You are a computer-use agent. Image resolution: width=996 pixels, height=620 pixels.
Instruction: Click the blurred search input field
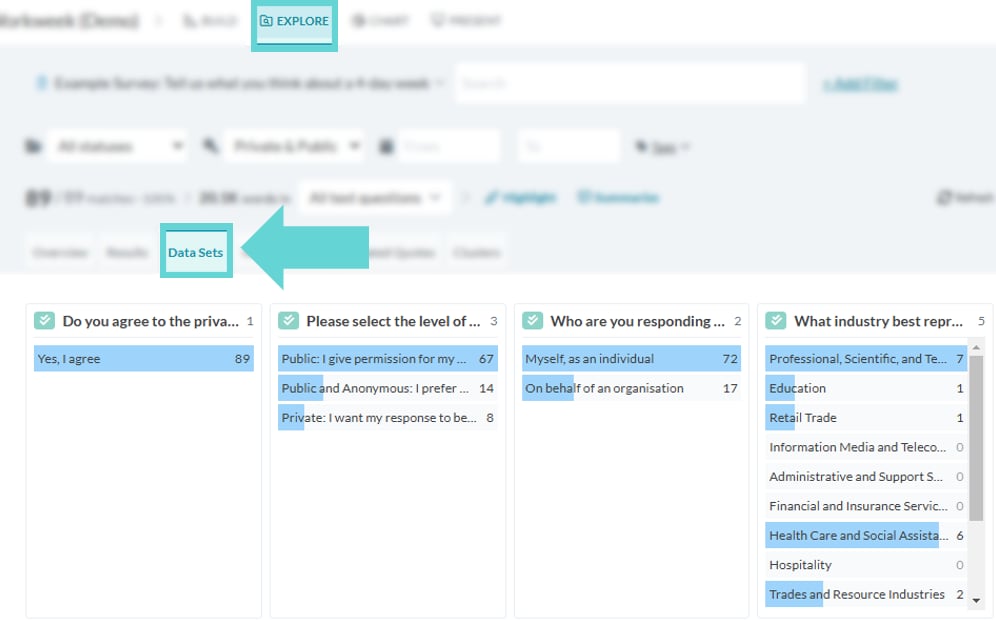point(631,83)
